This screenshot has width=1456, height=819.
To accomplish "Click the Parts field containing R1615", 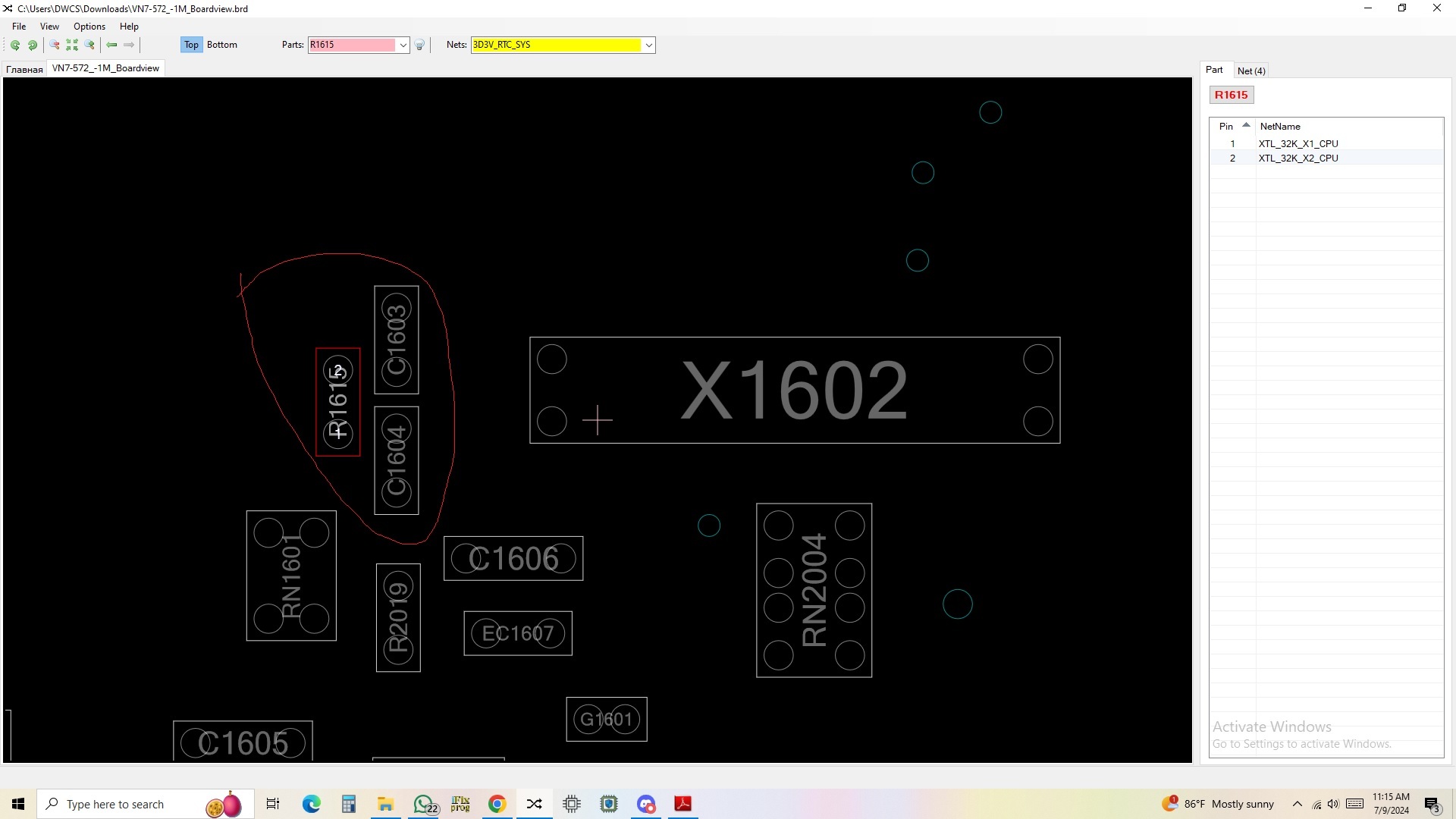I will tap(352, 45).
